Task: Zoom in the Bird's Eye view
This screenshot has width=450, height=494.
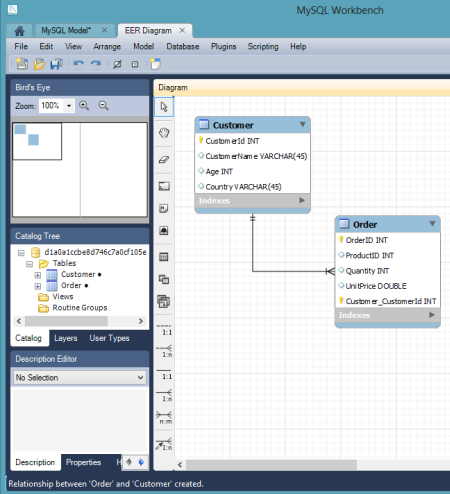Action: [x=84, y=106]
